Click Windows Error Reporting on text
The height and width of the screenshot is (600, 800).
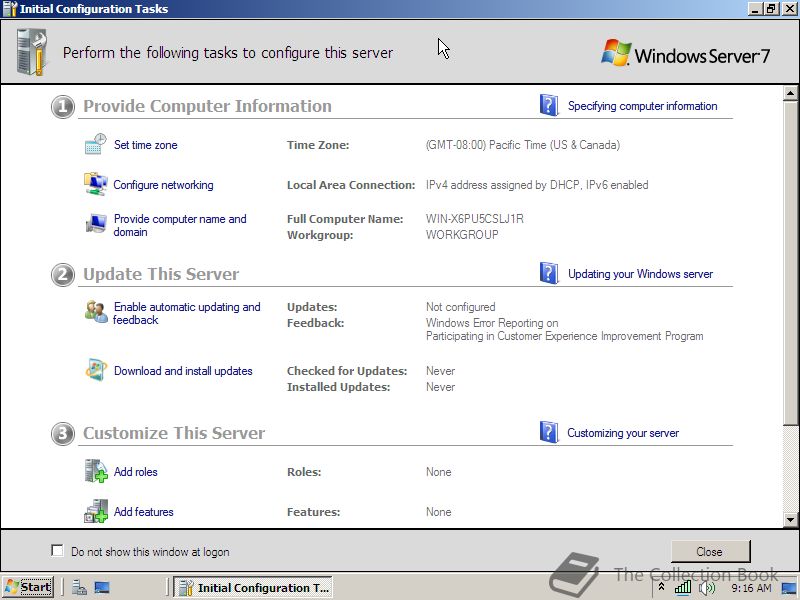click(492, 323)
